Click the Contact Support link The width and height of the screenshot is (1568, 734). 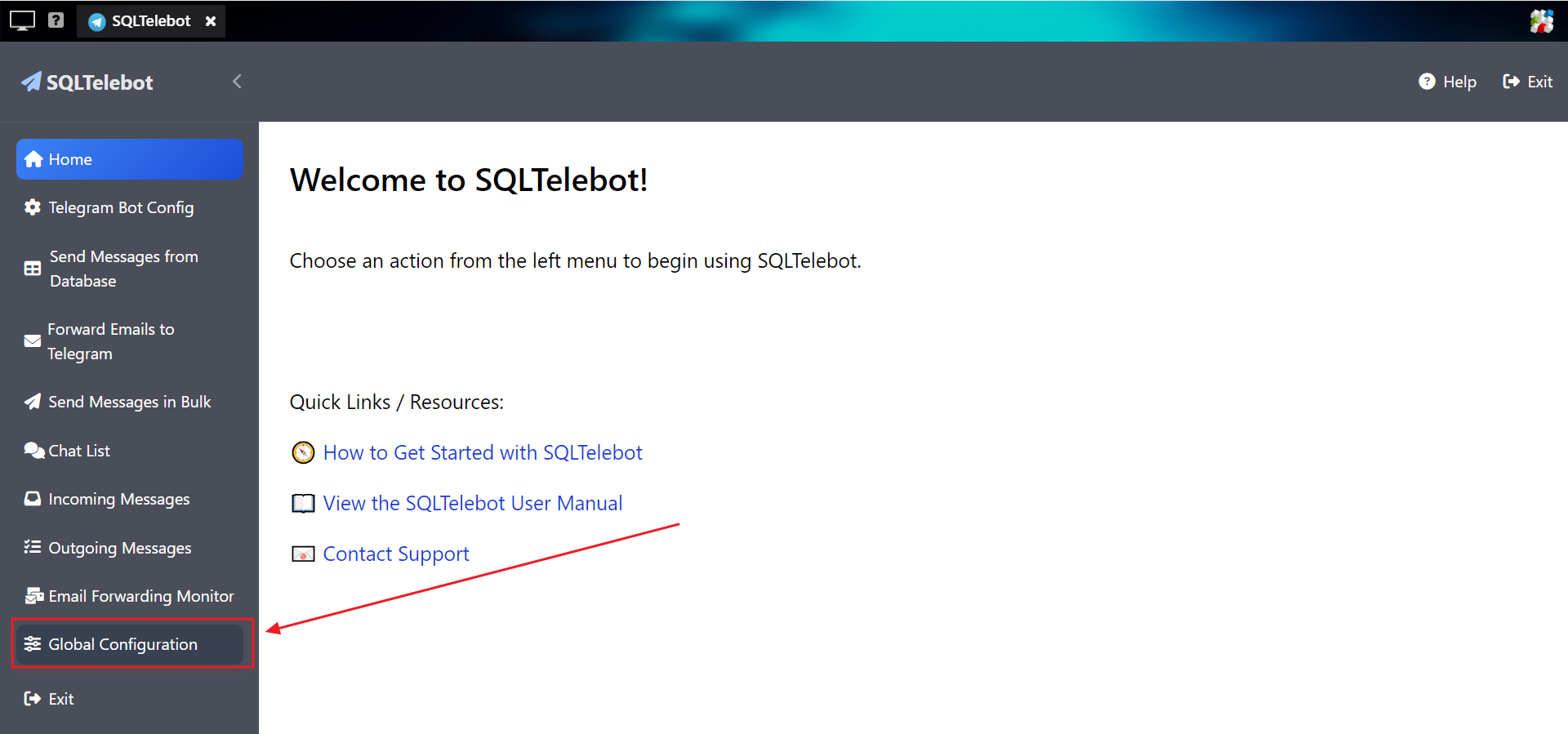pyautogui.click(x=395, y=554)
